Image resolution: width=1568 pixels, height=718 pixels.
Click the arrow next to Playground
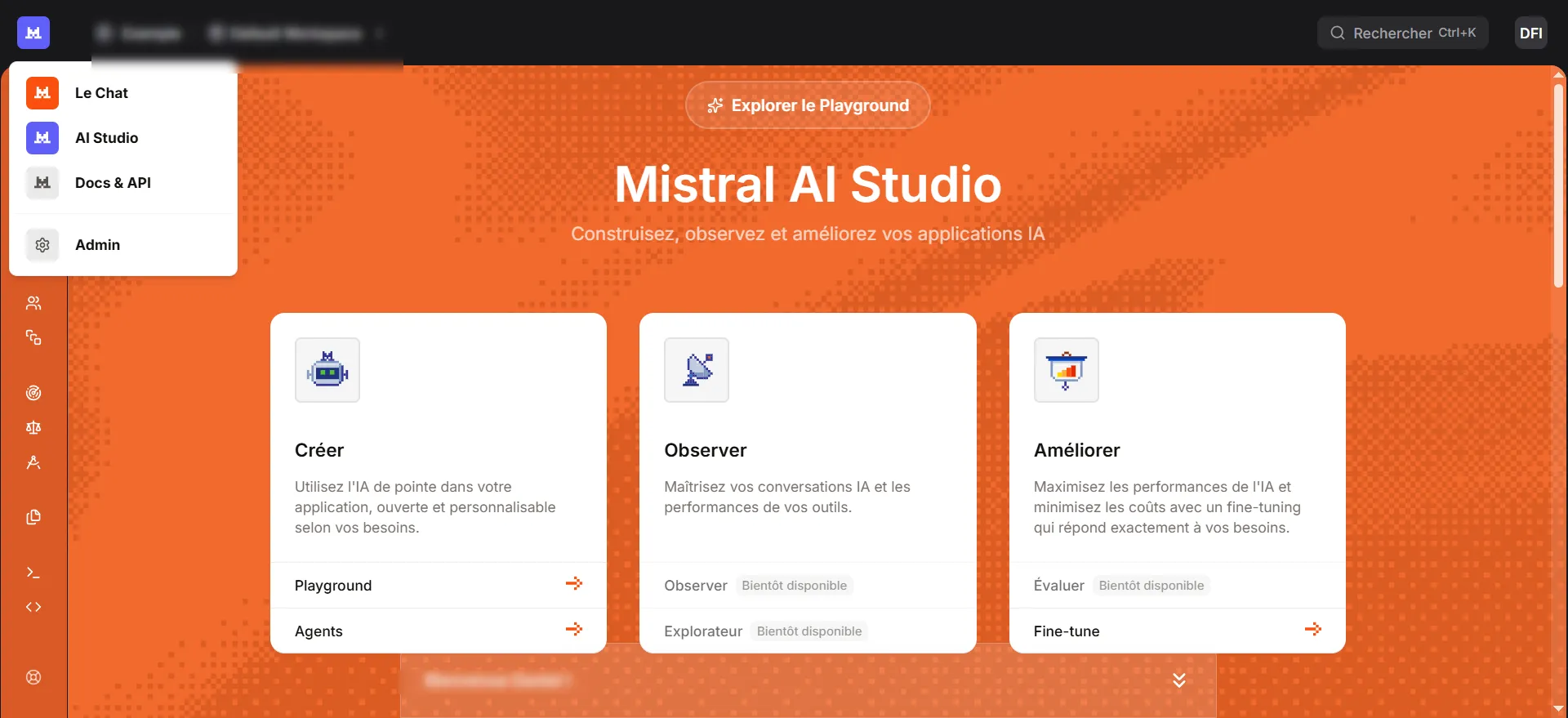coord(574,583)
